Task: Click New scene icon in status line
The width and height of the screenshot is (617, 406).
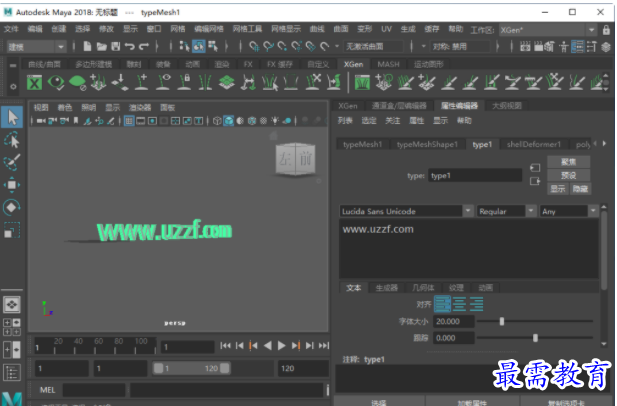Action: pos(87,46)
